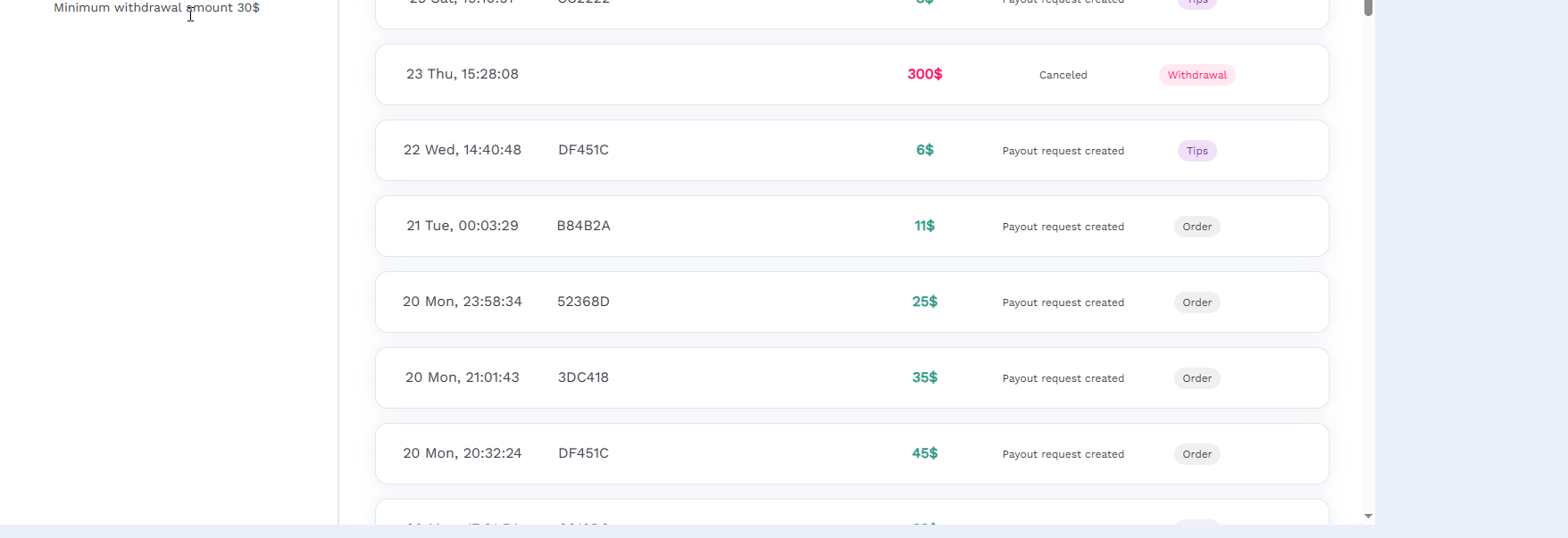Click the Canceled status text
This screenshot has width=1568, height=538.
1063,75
